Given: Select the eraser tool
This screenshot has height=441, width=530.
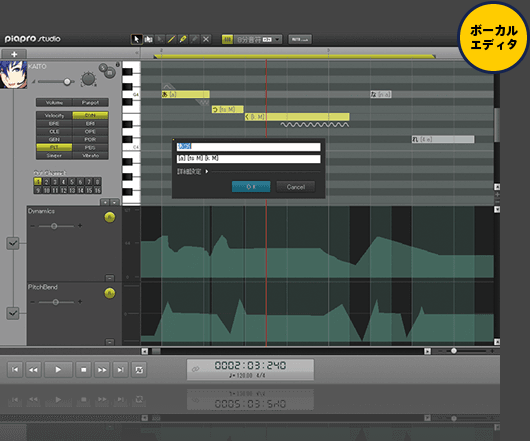Looking at the screenshot, I should (194, 39).
